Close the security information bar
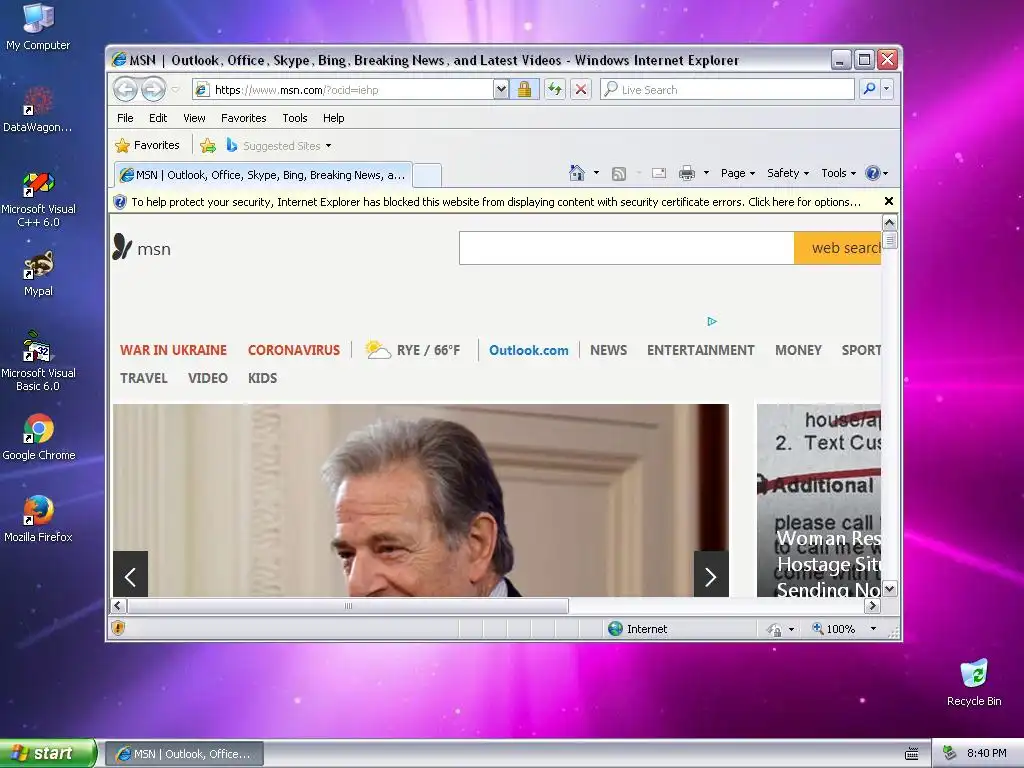The height and width of the screenshot is (768, 1024). (889, 201)
